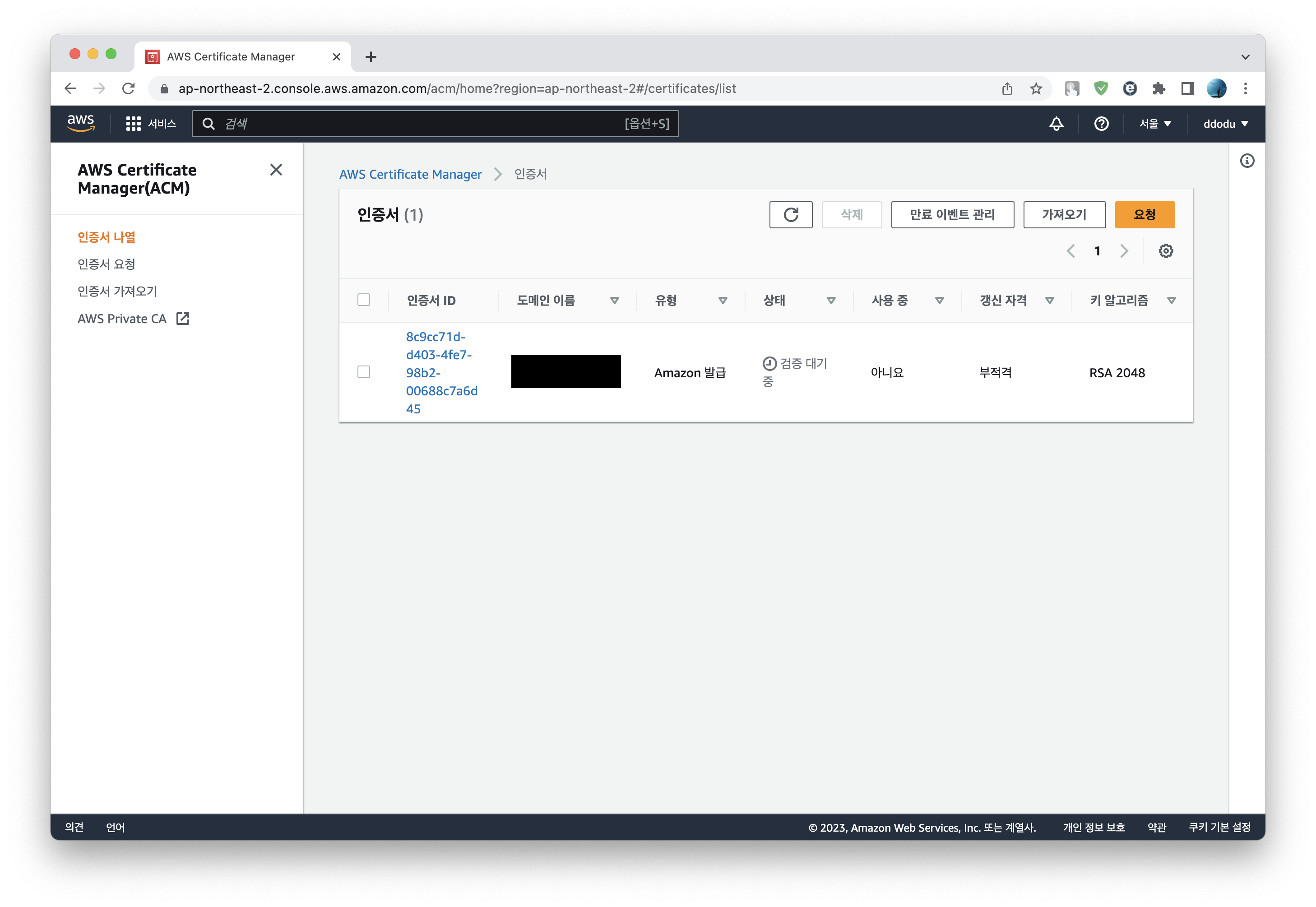Select the checkbox for certificate 8c9cc71d
This screenshot has height=907, width=1316.
[364, 372]
